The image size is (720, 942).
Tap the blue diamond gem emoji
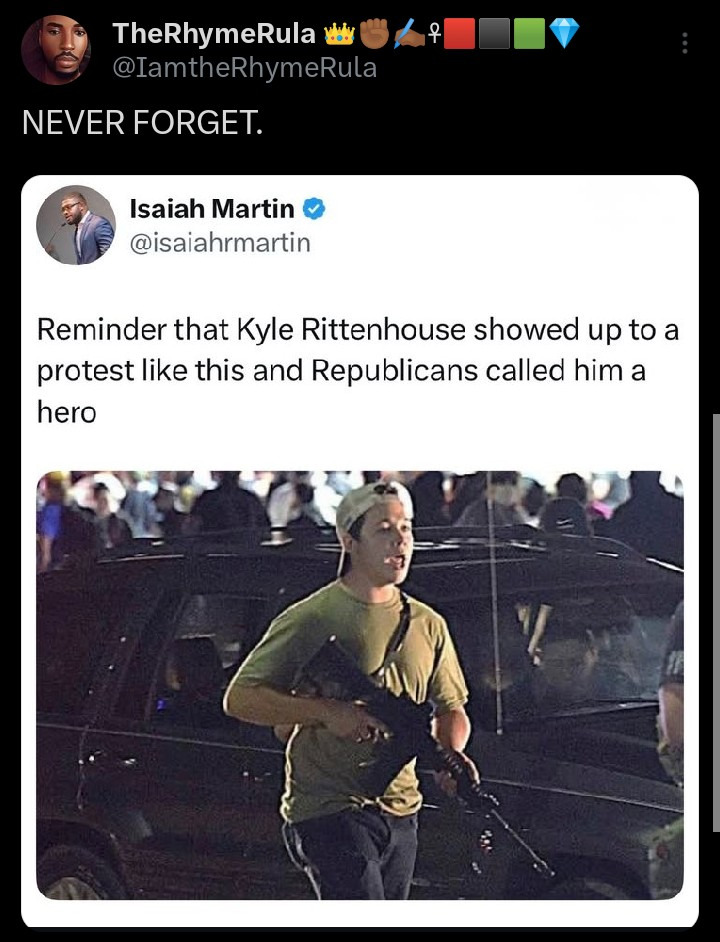pos(565,33)
